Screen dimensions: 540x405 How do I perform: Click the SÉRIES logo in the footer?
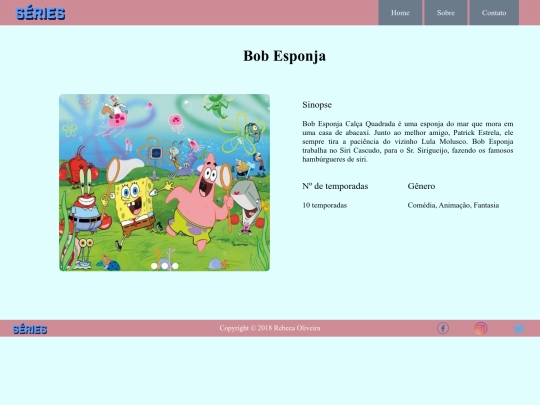pos(30,329)
